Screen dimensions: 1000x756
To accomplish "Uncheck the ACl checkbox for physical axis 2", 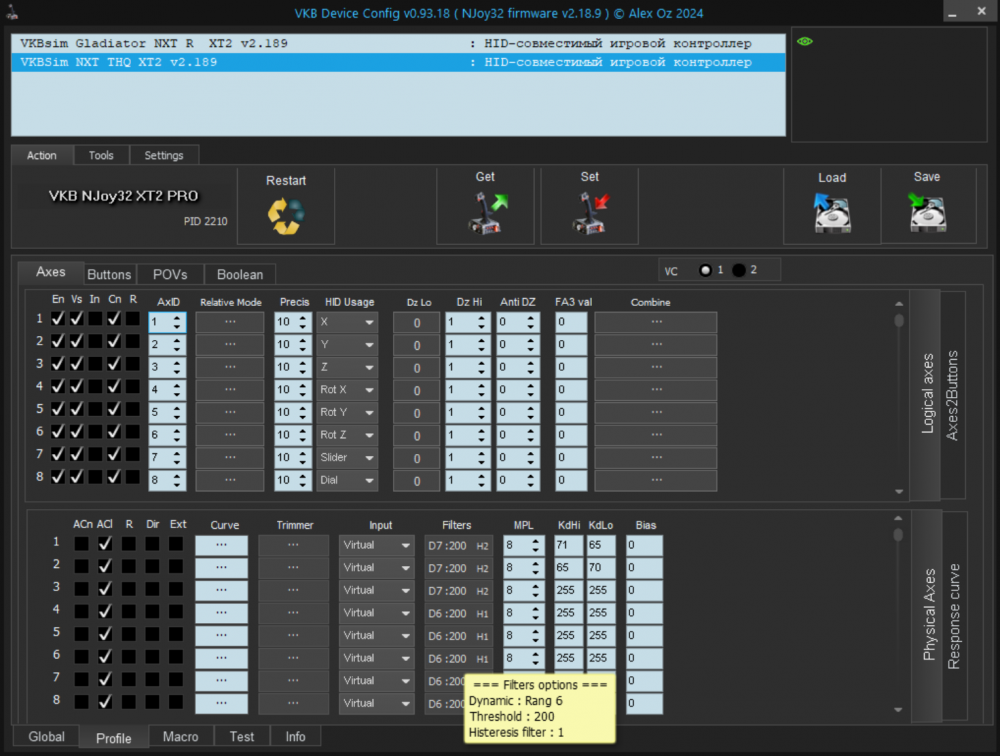I will 103,567.
